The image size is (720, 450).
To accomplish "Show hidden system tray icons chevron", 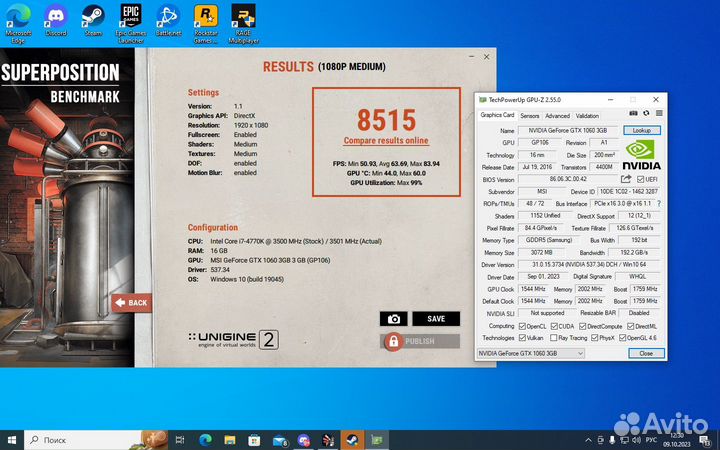I will [x=589, y=440].
